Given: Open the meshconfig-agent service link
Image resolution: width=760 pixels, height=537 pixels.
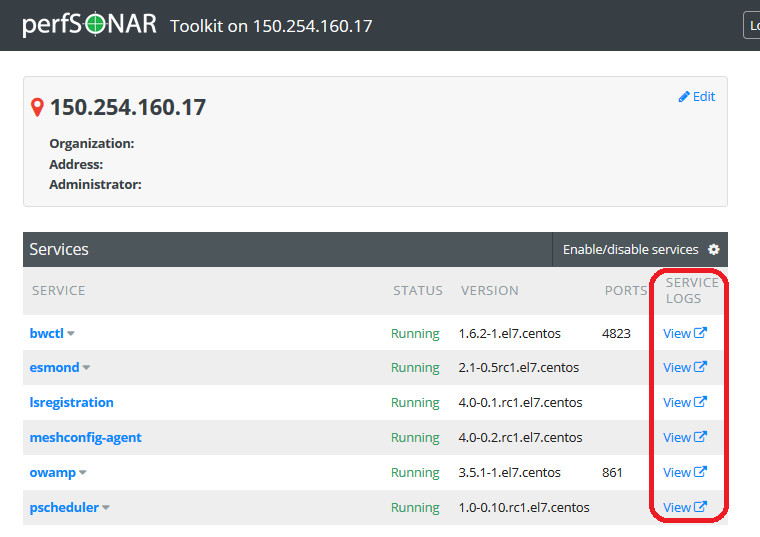Looking at the screenshot, I should click(x=85, y=437).
